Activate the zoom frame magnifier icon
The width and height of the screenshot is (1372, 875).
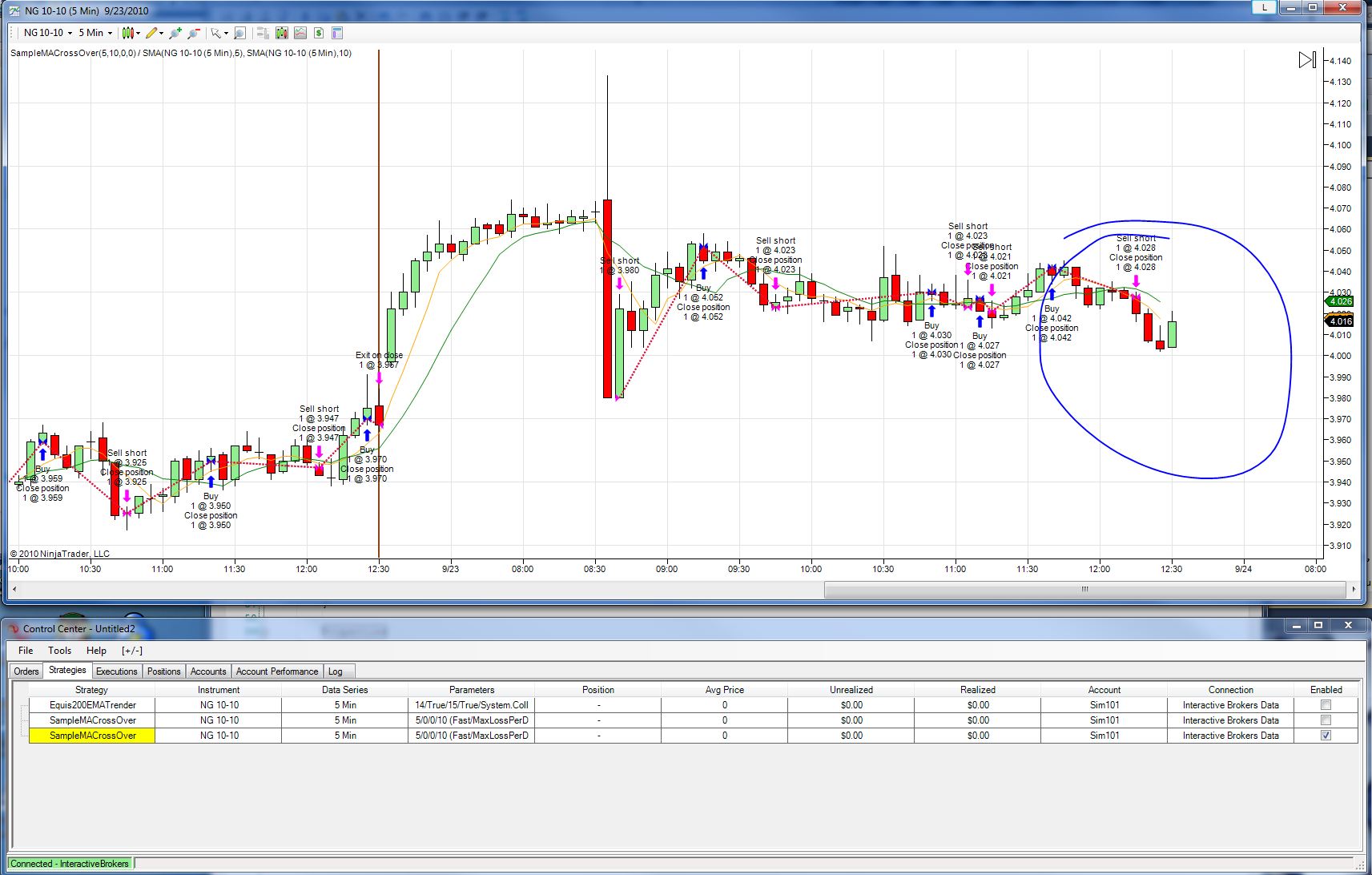coord(239,33)
